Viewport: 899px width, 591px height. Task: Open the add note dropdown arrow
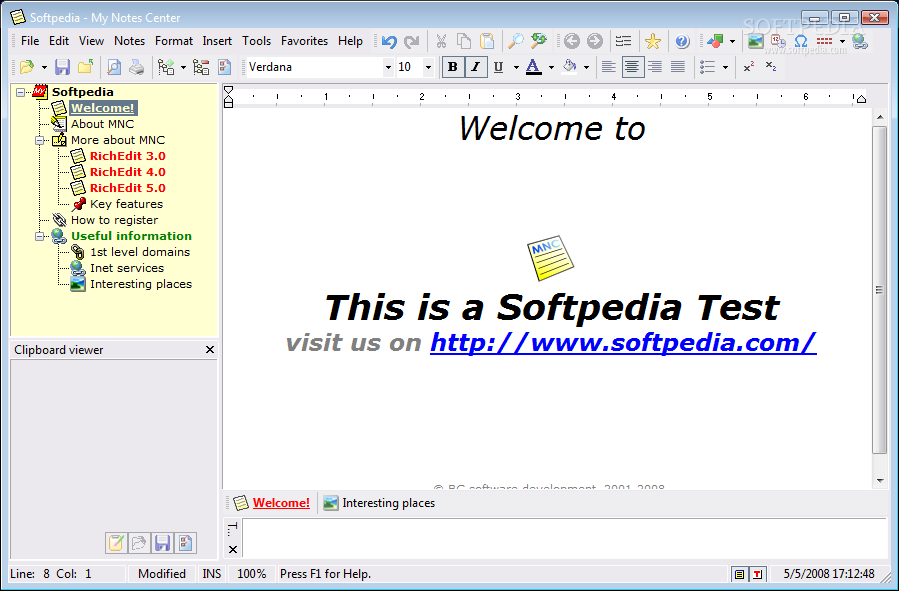183,68
